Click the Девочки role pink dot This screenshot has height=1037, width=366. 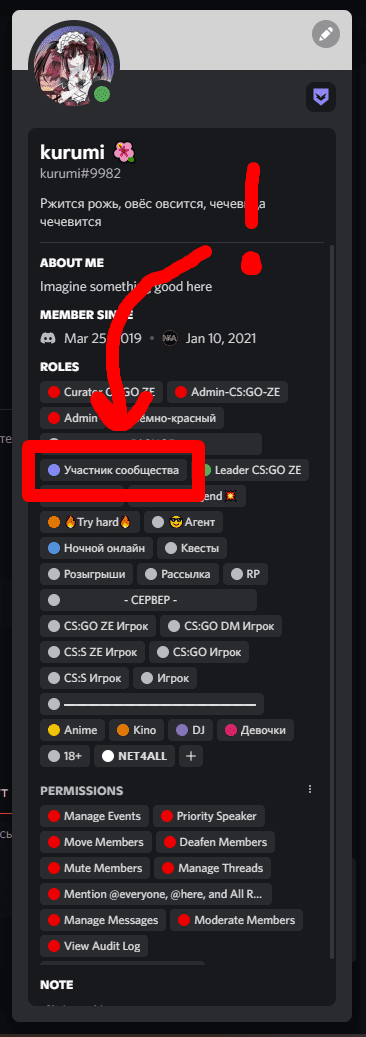click(x=231, y=730)
